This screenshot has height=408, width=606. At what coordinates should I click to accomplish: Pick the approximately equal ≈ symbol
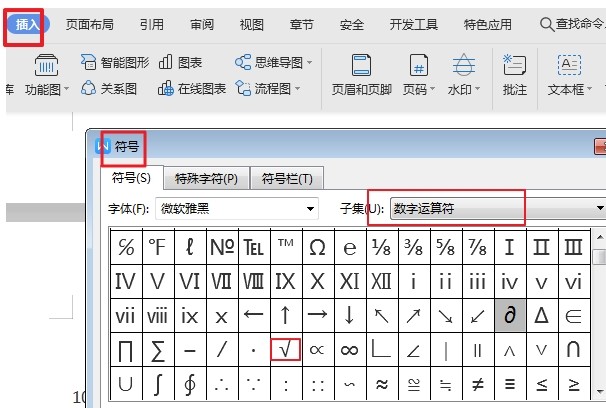click(382, 383)
